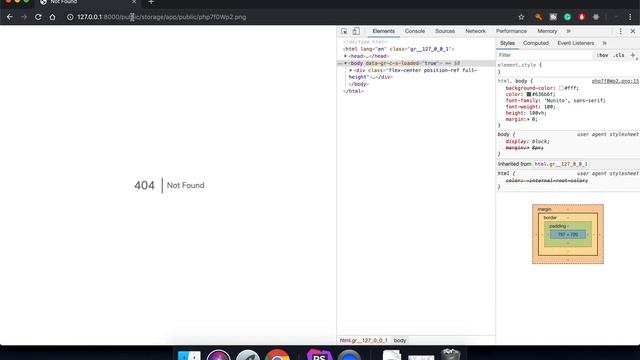
Task: Close the Not Found browser tab
Action: coord(134,2)
